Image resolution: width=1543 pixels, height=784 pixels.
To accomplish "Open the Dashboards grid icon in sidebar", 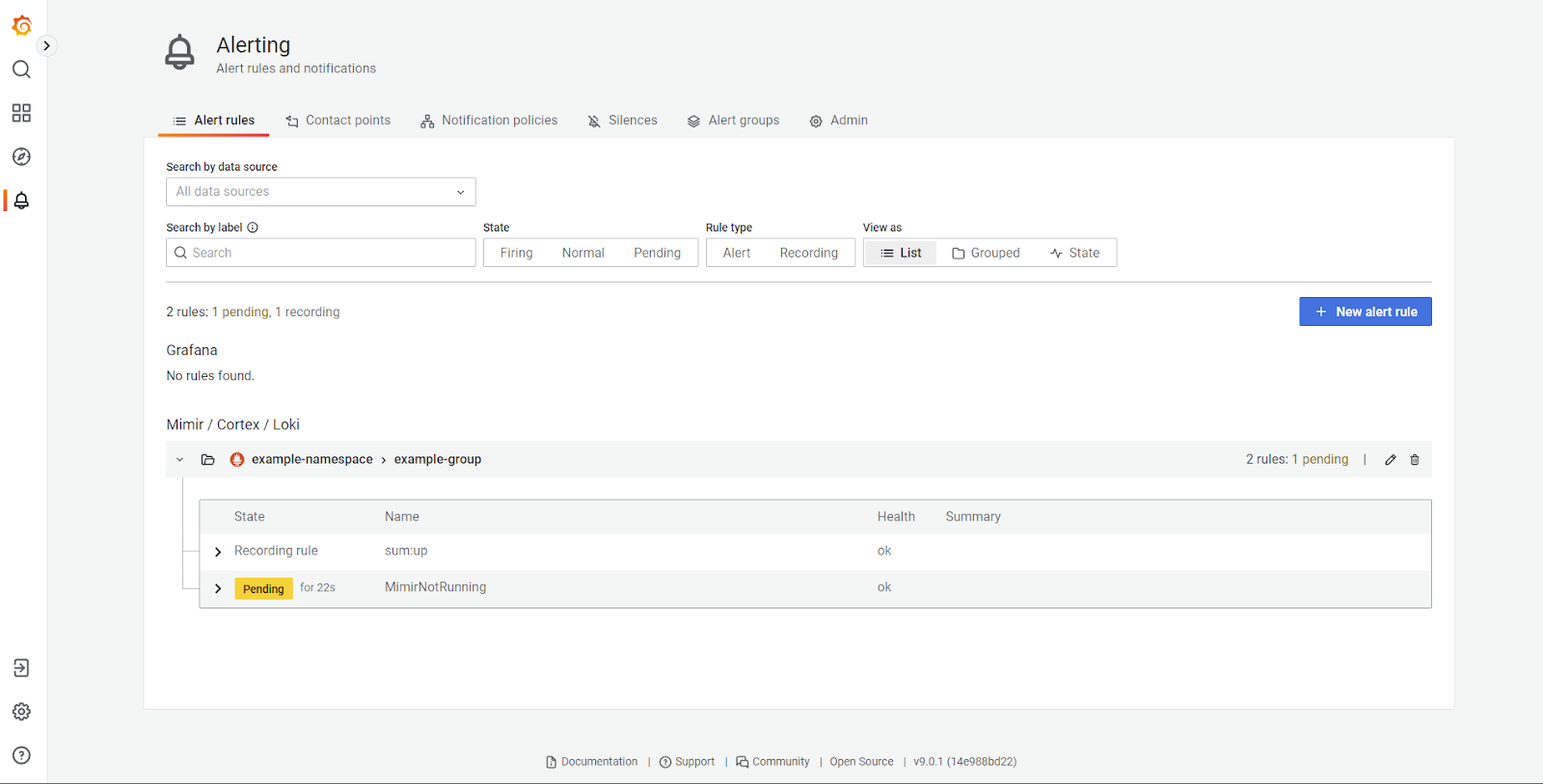I will 21,113.
